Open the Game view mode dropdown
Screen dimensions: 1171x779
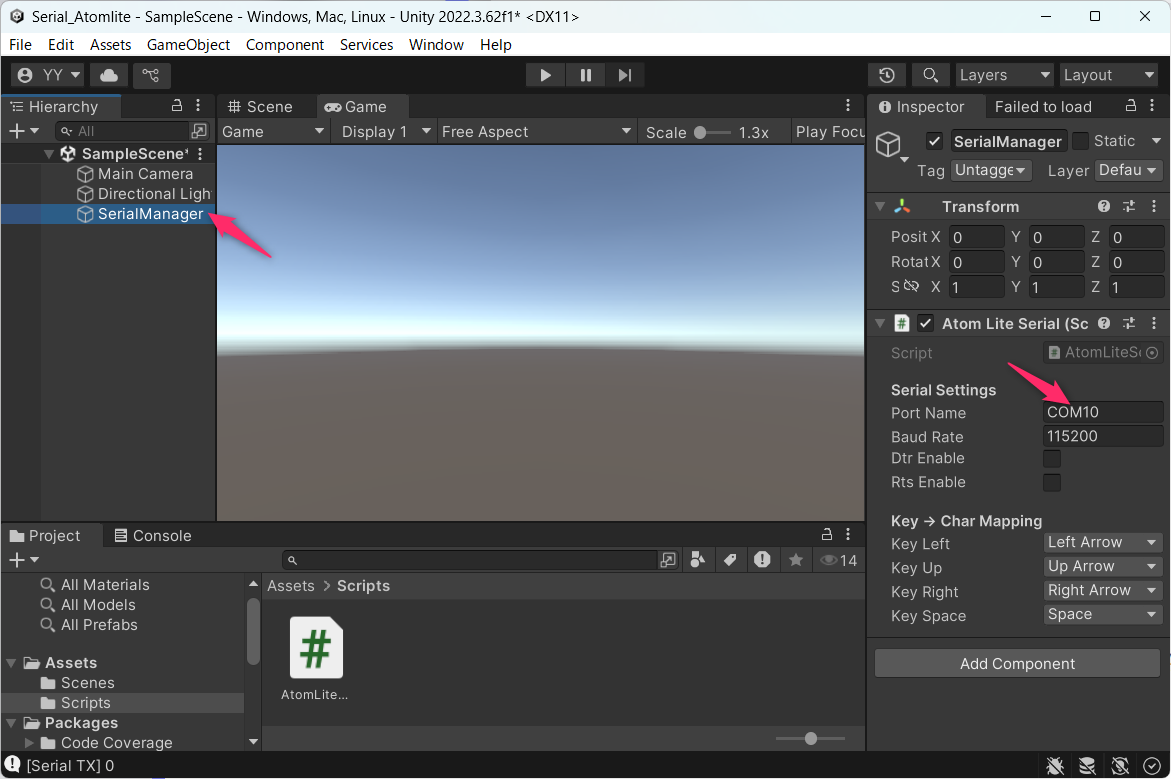pos(273,131)
